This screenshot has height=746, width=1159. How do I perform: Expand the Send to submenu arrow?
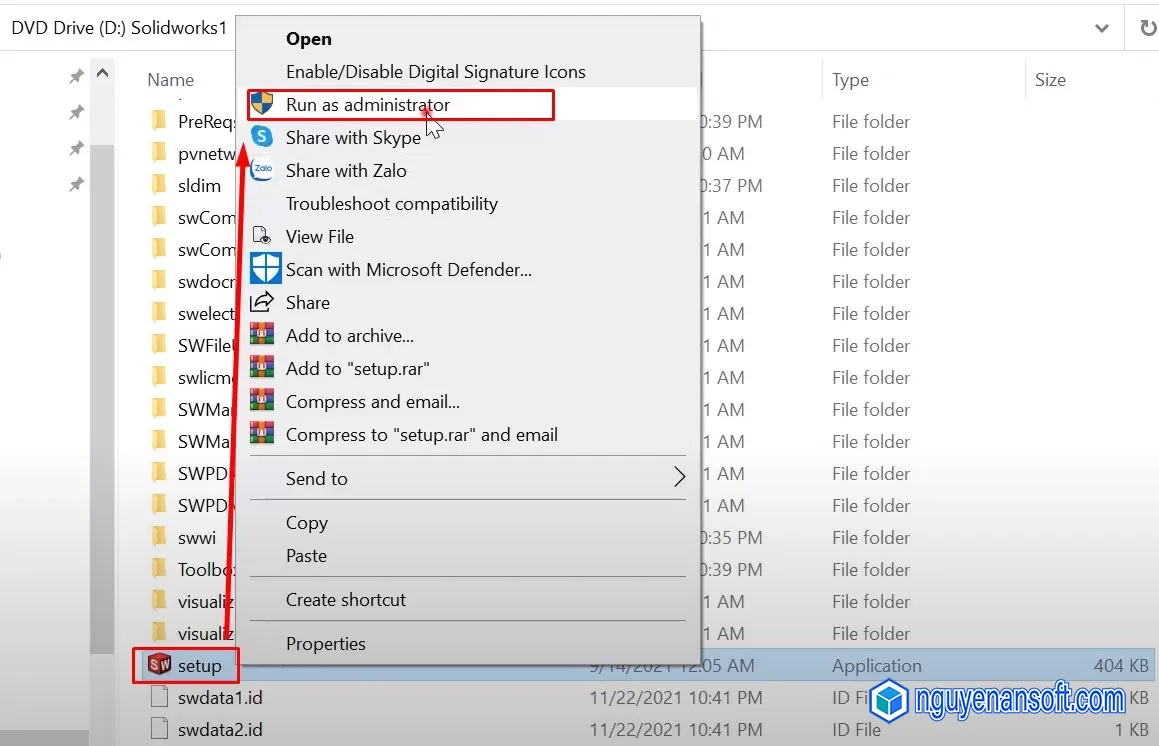tap(679, 478)
